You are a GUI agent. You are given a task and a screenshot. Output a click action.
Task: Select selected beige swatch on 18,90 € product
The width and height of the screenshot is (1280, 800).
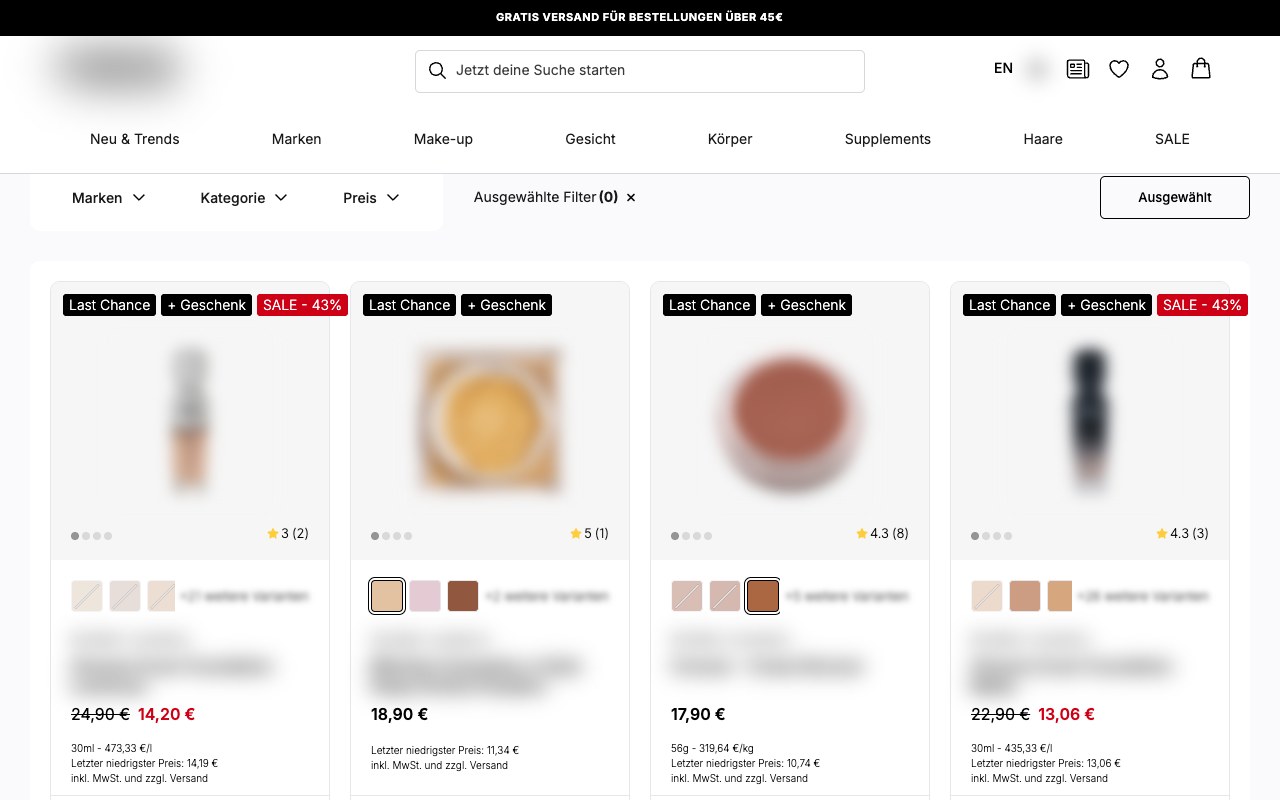point(387,596)
